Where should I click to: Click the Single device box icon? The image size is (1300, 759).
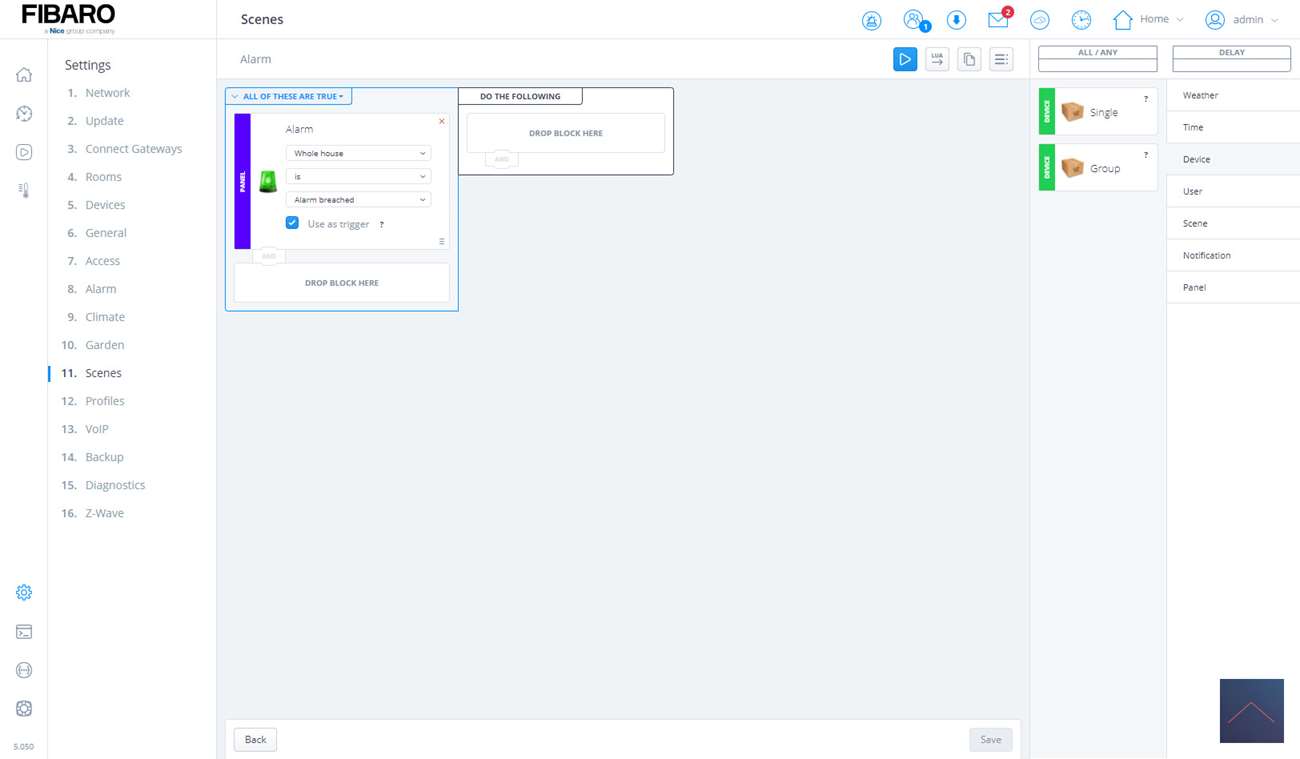pyautogui.click(x=1073, y=112)
